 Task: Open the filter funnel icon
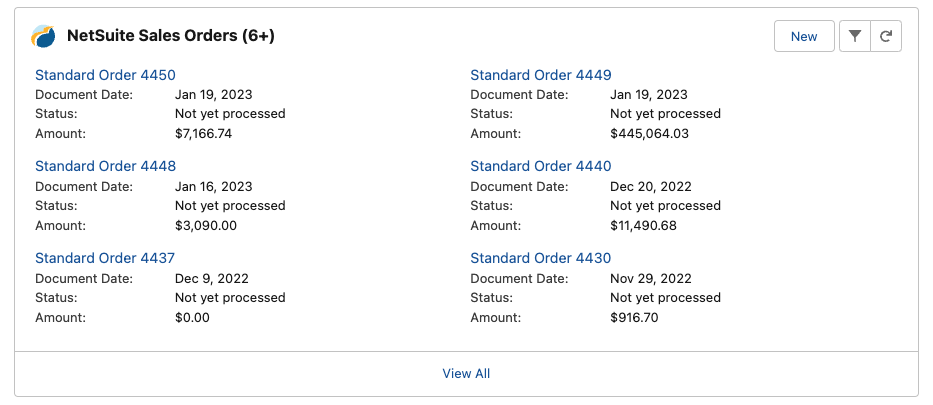854,36
